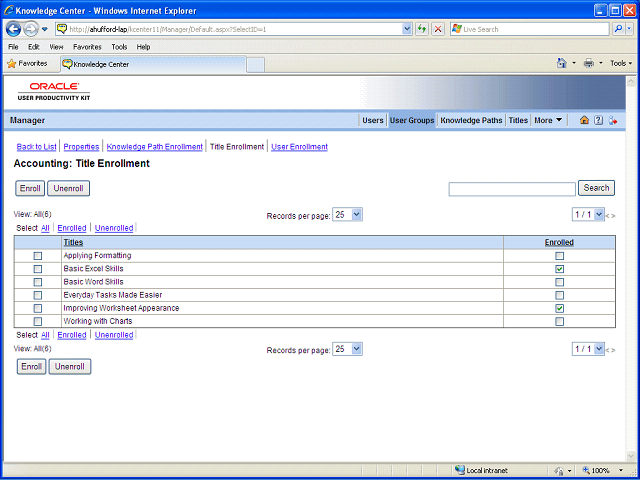Open the Help menu
Viewport: 640px width, 480px height.
click(x=143, y=47)
